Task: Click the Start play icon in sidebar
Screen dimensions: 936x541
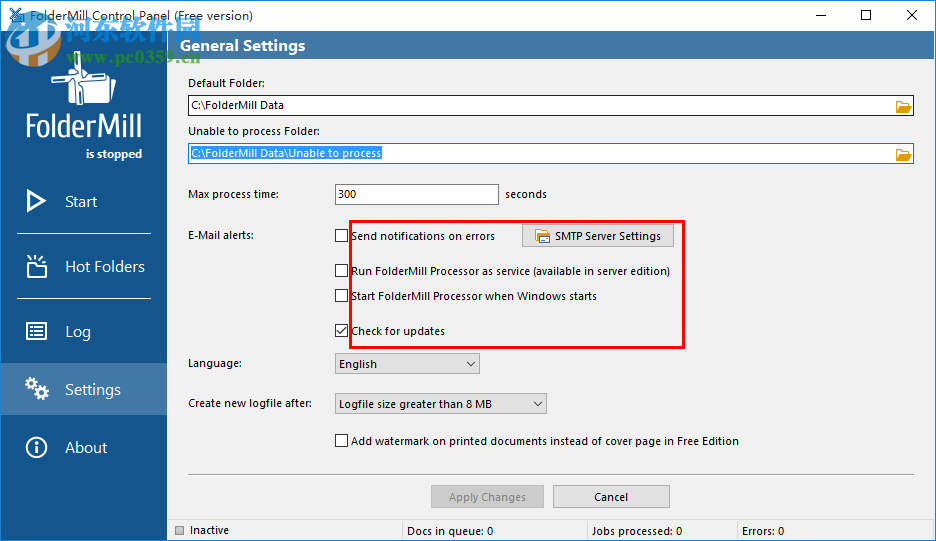Action: coord(37,201)
